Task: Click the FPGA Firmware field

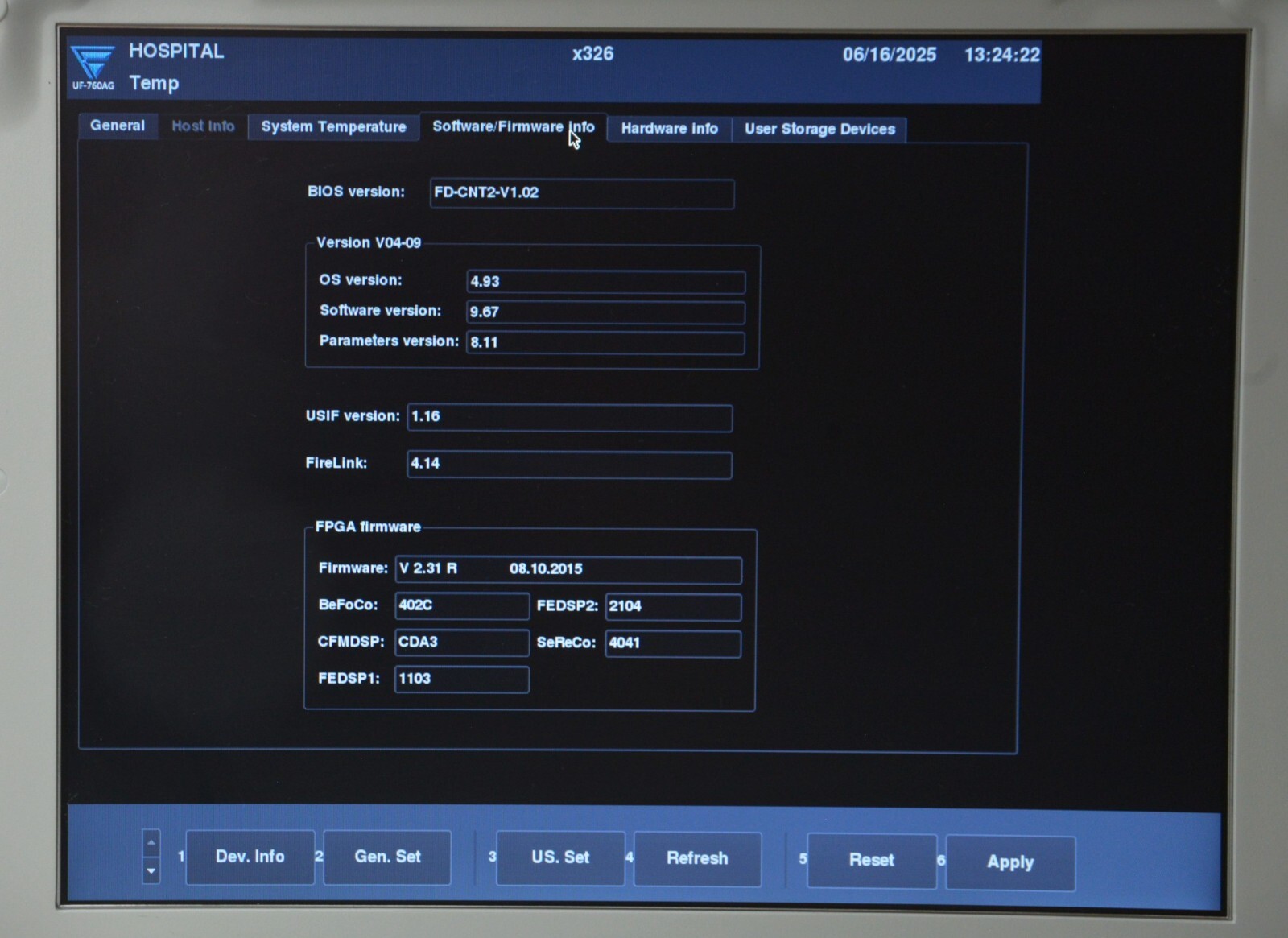Action: coord(568,569)
